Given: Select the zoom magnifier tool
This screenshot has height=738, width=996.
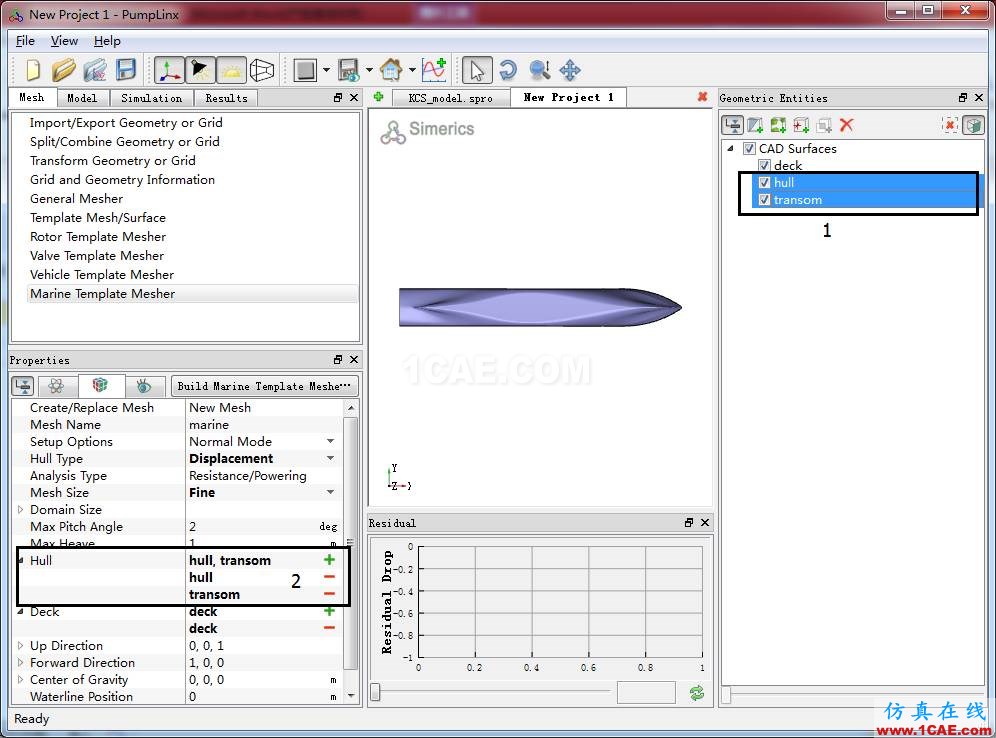Looking at the screenshot, I should coord(539,70).
